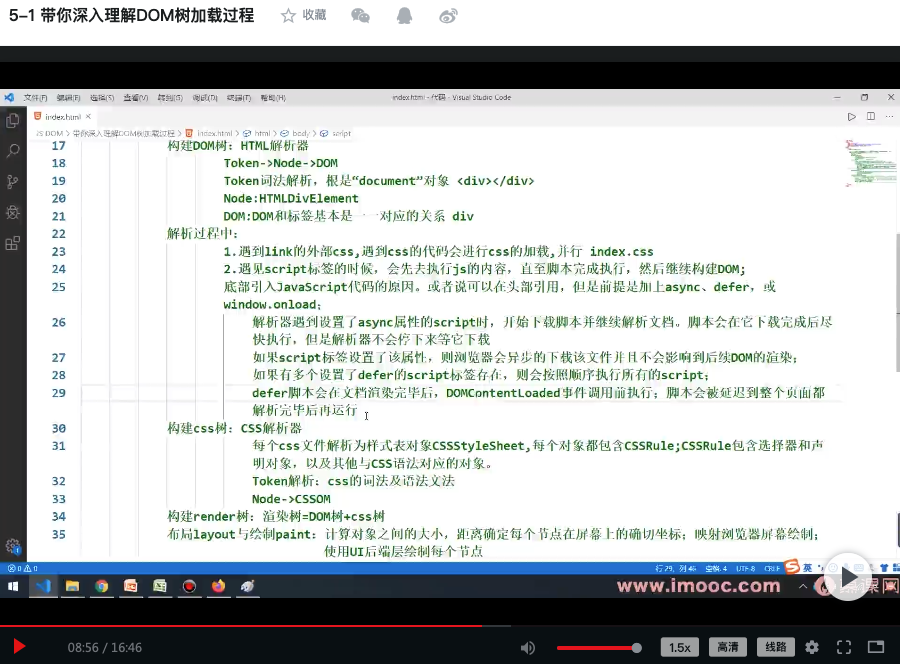900x664 pixels.
Task: Open the 高清 quality dropdown
Action: pos(727,647)
